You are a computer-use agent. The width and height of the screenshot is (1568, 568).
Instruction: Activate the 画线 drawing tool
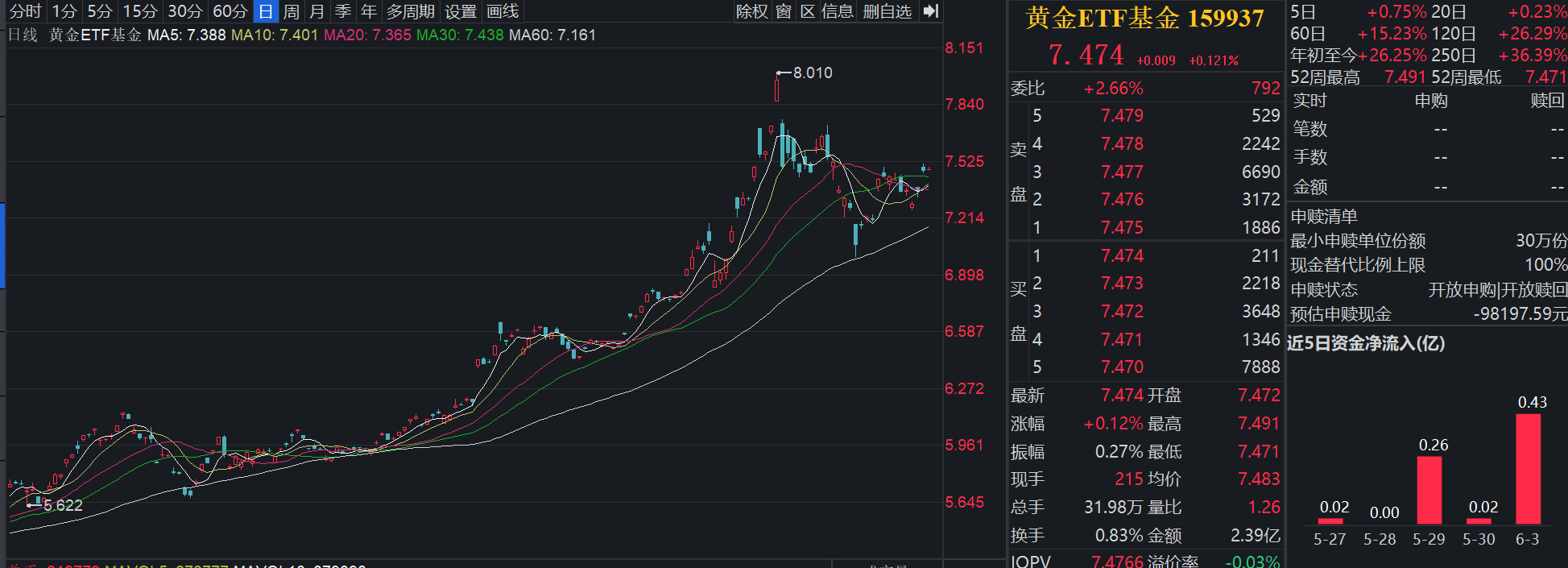point(503,11)
